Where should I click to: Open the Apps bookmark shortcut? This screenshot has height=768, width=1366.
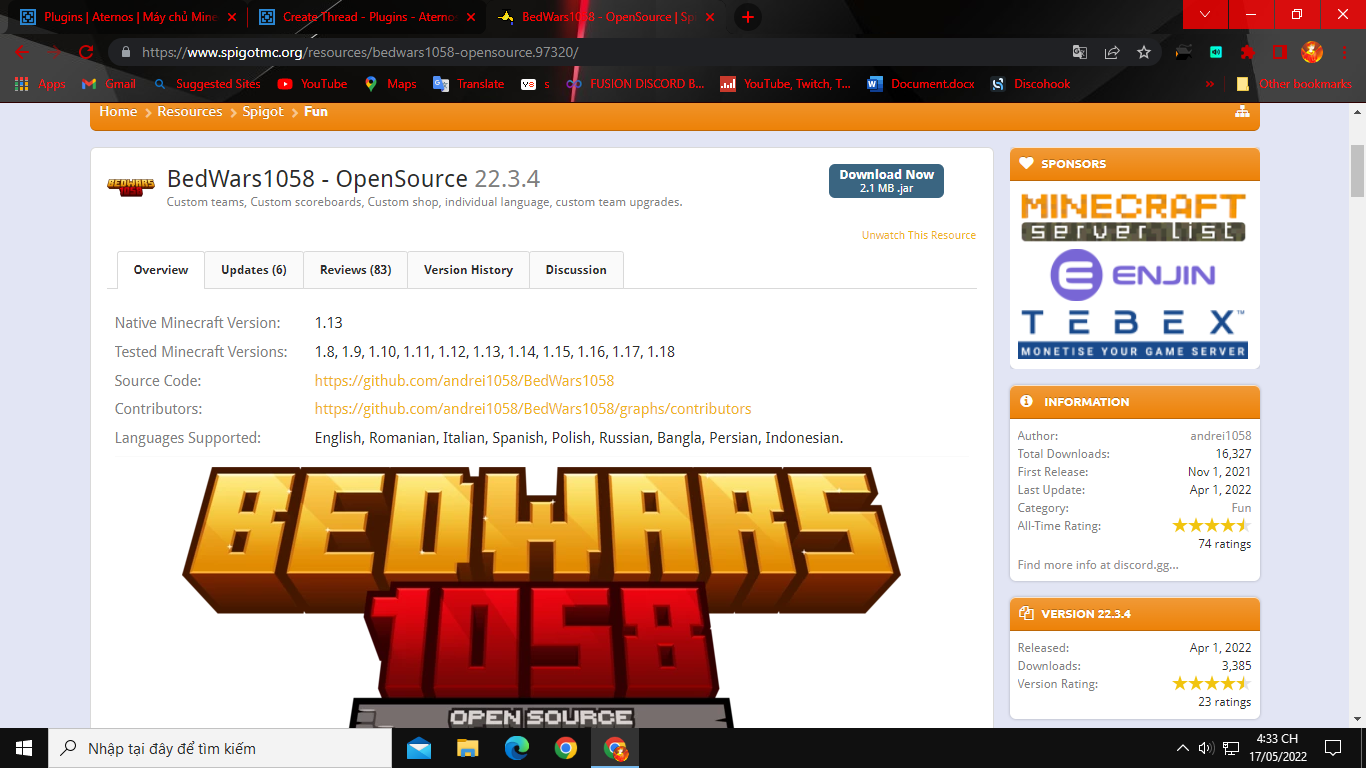40,84
